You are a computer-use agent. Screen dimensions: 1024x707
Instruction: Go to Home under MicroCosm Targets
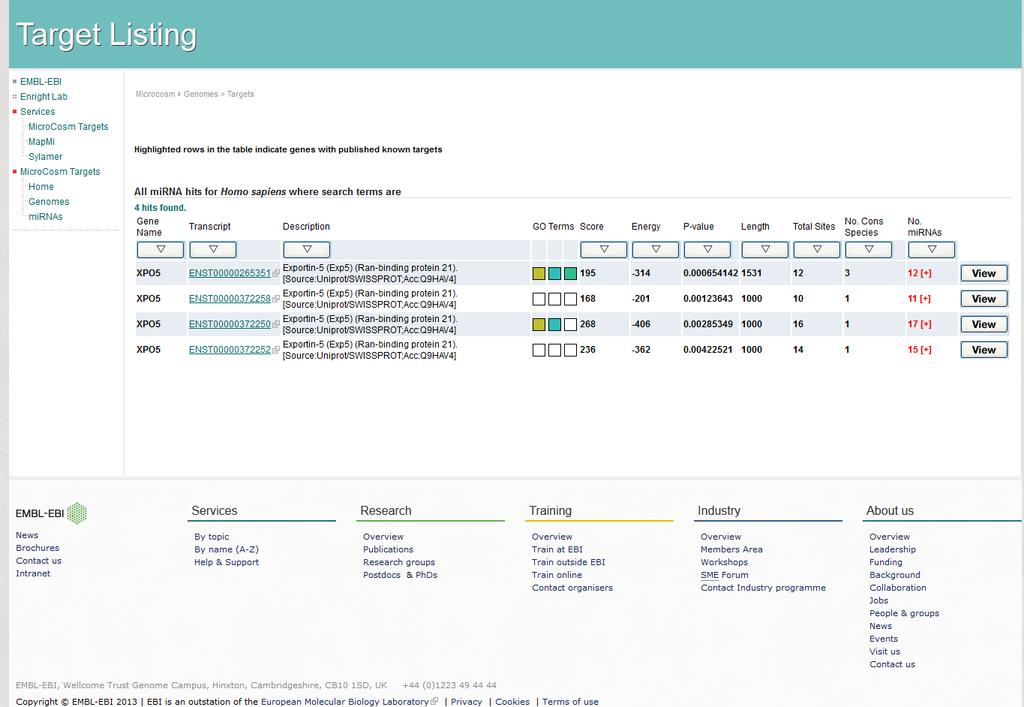tap(40, 187)
